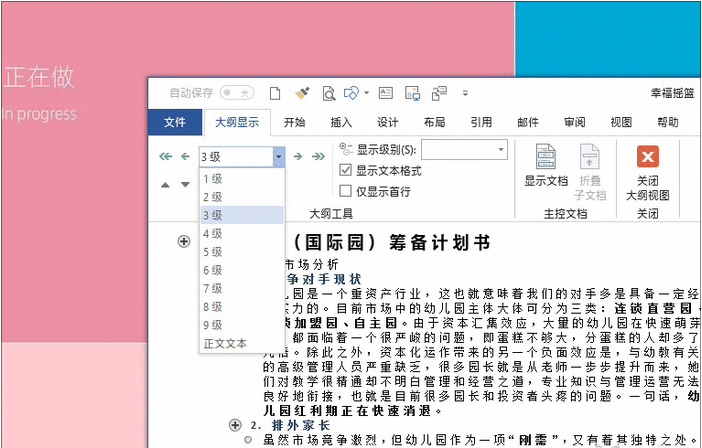Switch to the 引用 tab
Screen dimensions: 702x448
tap(481, 122)
